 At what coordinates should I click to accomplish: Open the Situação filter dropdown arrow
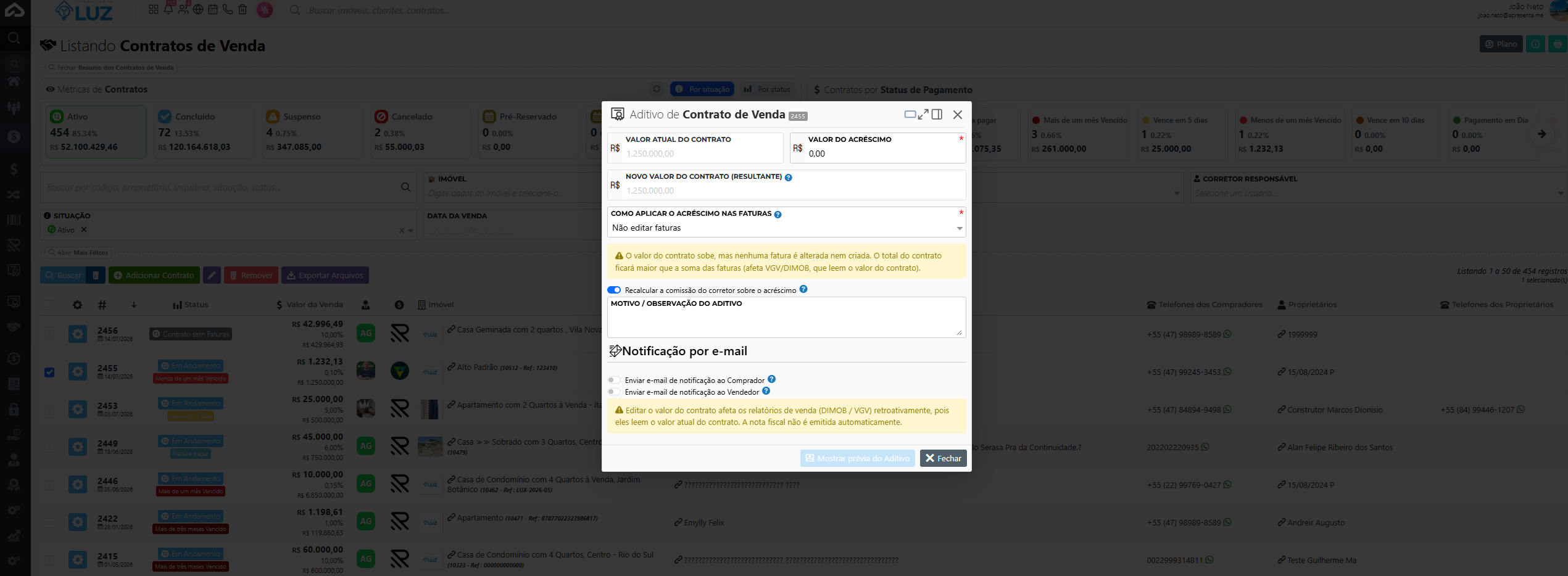(411, 231)
